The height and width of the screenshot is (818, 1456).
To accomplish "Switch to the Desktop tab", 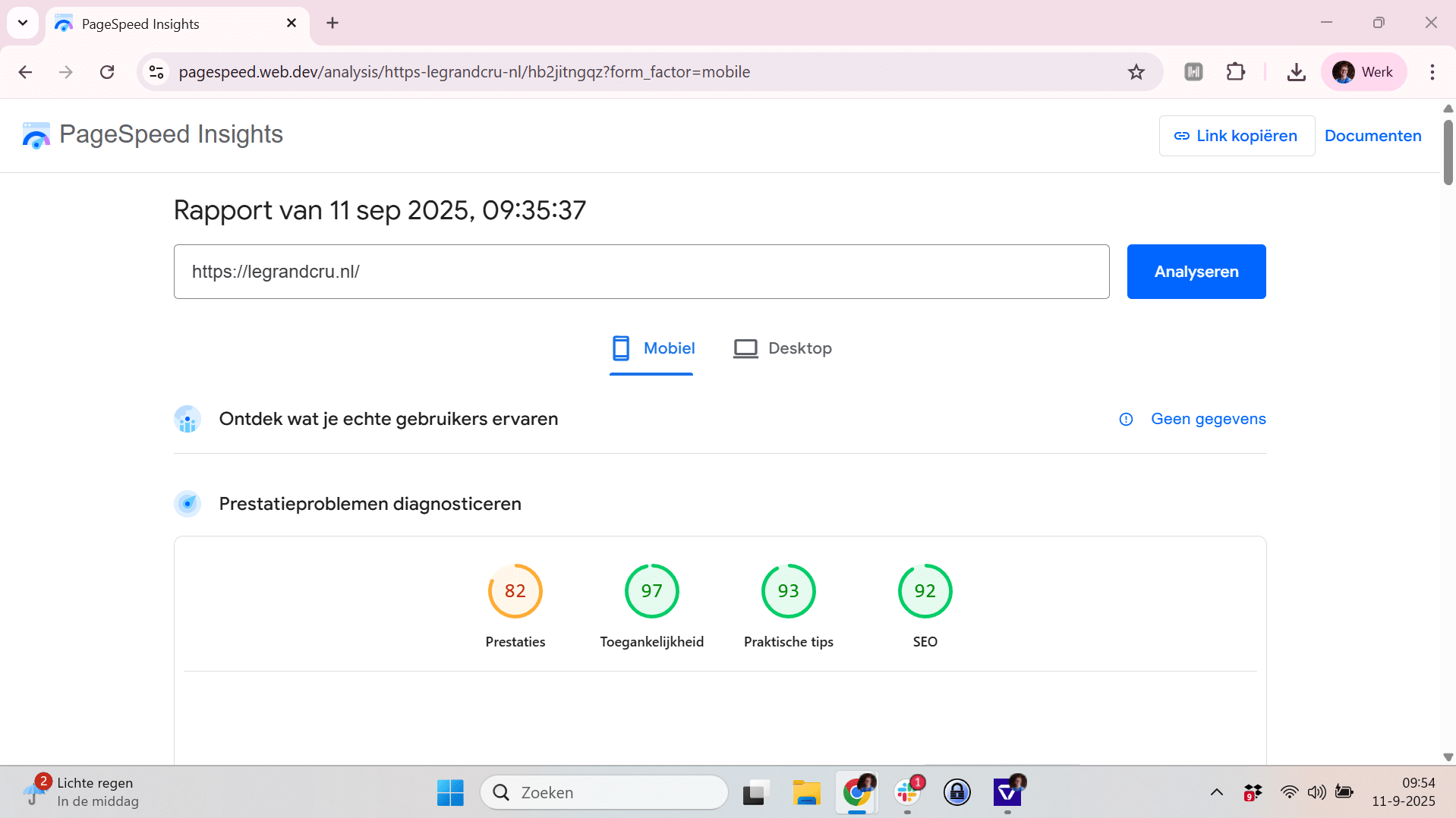I will [783, 348].
